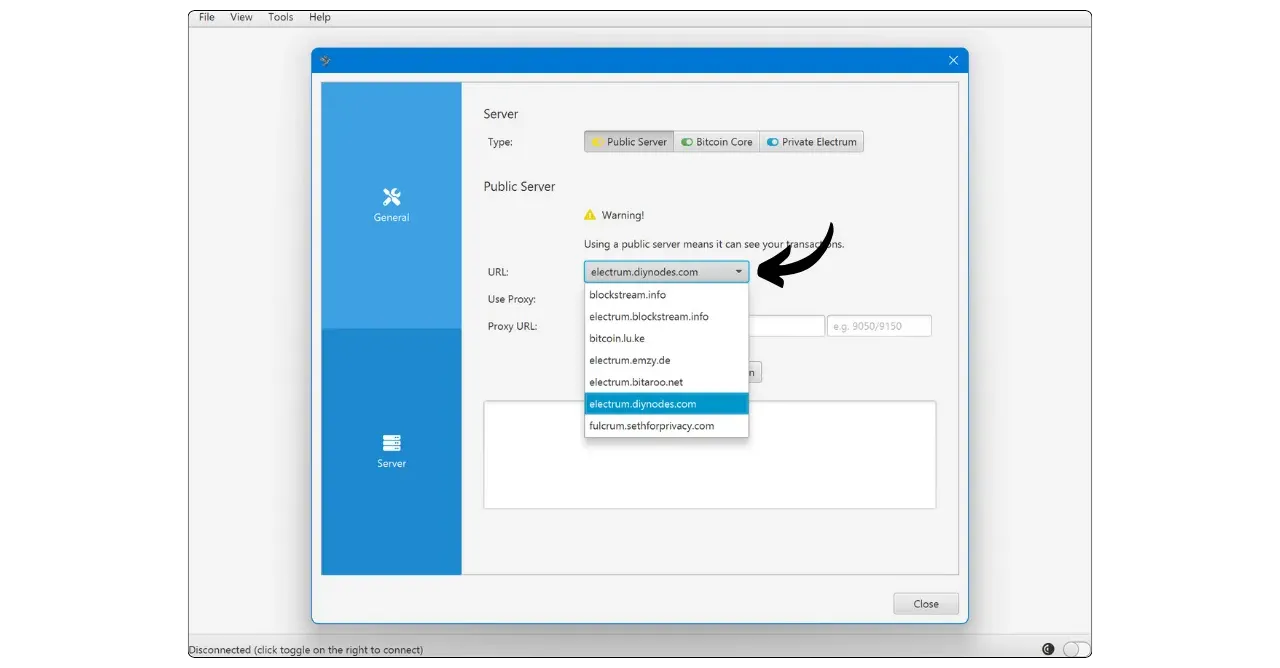Click the yellow warning triangle icon
The image size is (1280, 668).
[590, 215]
